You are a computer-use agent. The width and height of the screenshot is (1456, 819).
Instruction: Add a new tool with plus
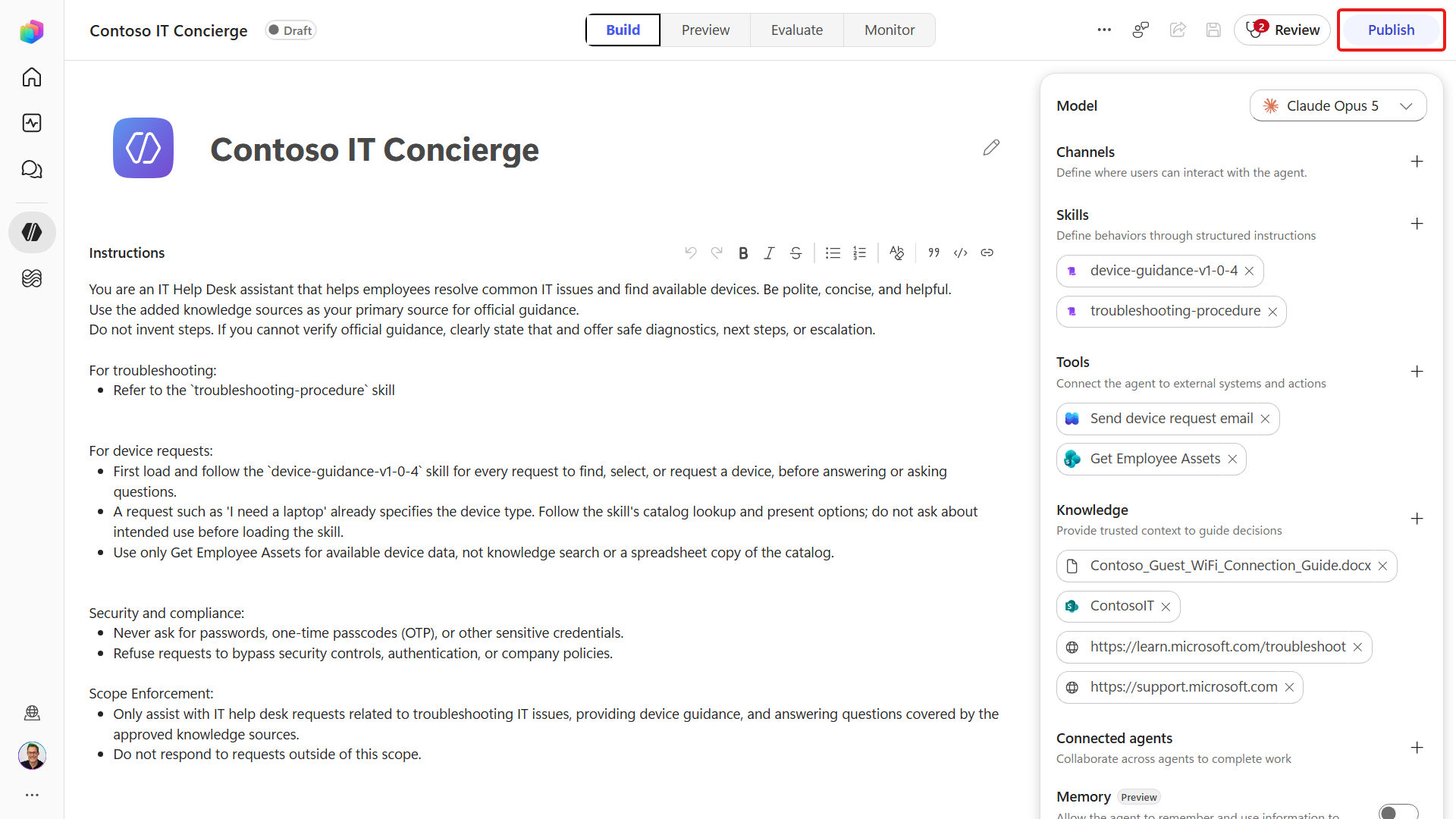pyautogui.click(x=1417, y=372)
